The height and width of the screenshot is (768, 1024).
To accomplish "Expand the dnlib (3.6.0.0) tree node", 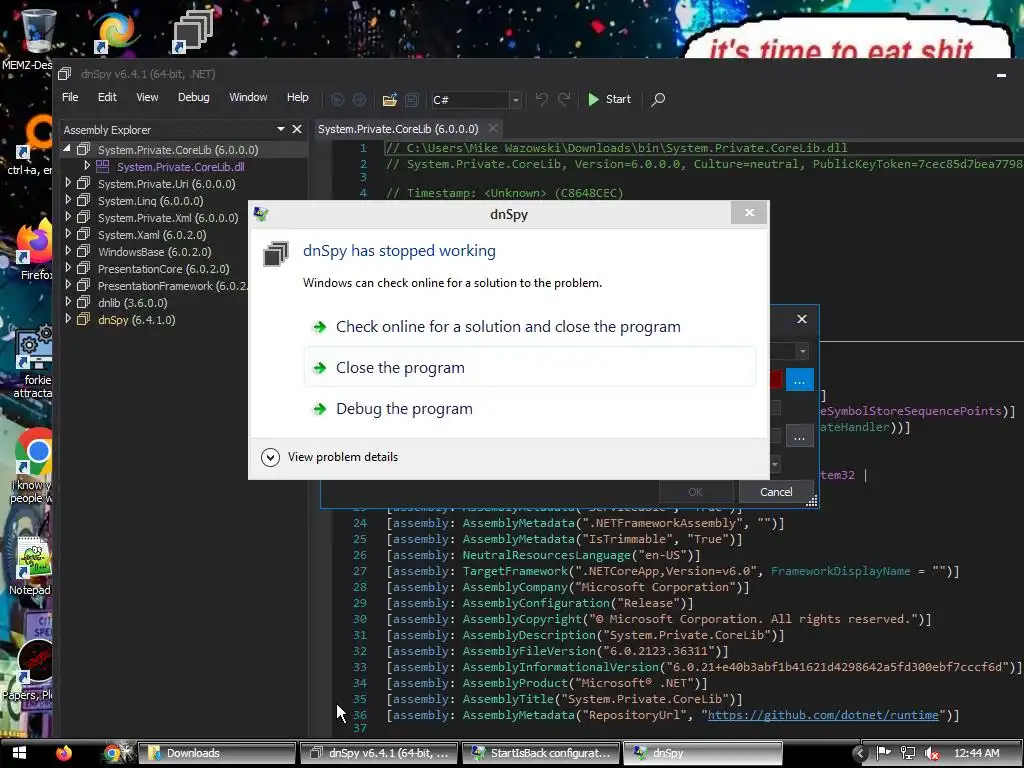I will [68, 302].
